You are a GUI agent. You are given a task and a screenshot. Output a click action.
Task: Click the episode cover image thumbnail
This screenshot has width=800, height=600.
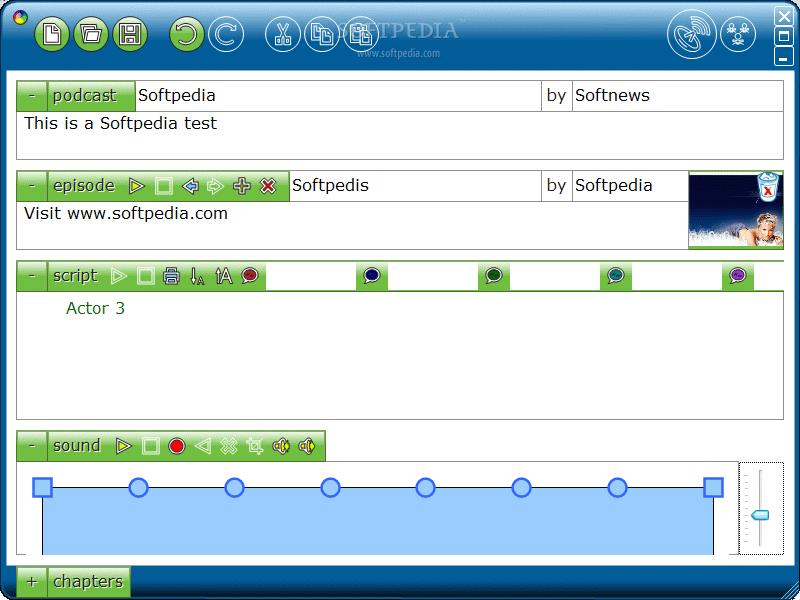tap(736, 210)
